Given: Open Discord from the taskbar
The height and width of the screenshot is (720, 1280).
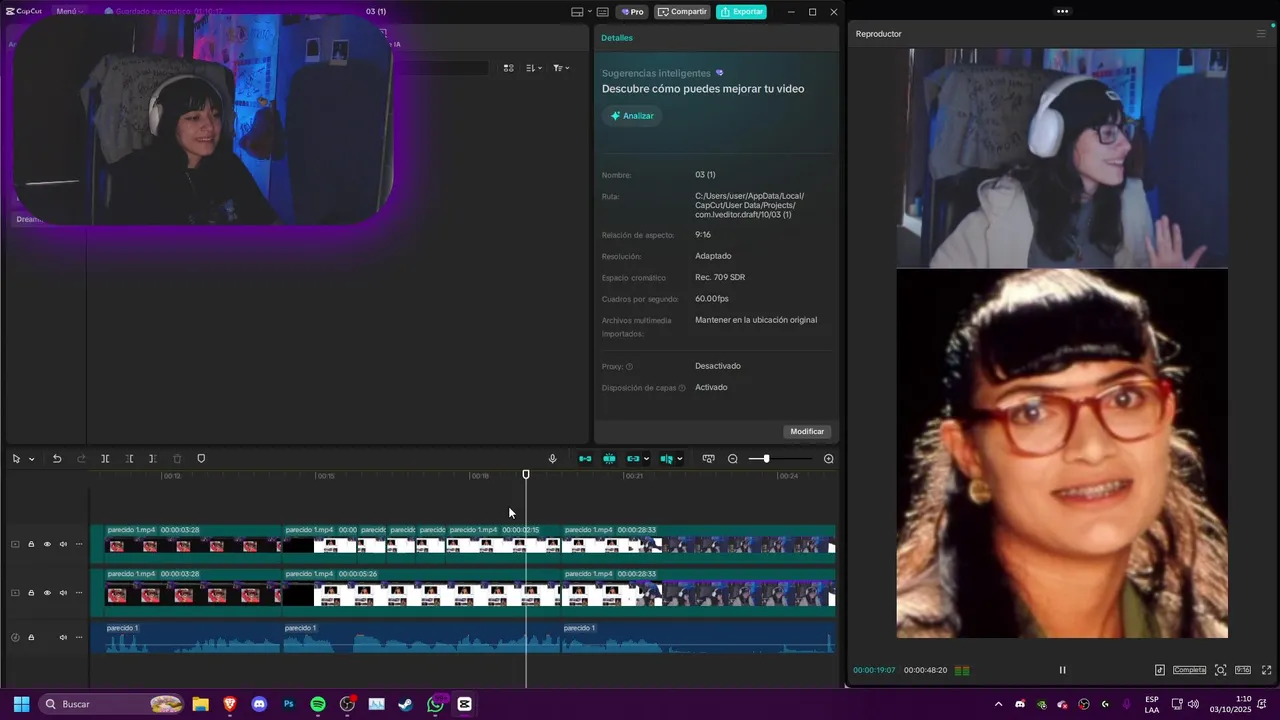Looking at the screenshot, I should pyautogui.click(x=260, y=704).
